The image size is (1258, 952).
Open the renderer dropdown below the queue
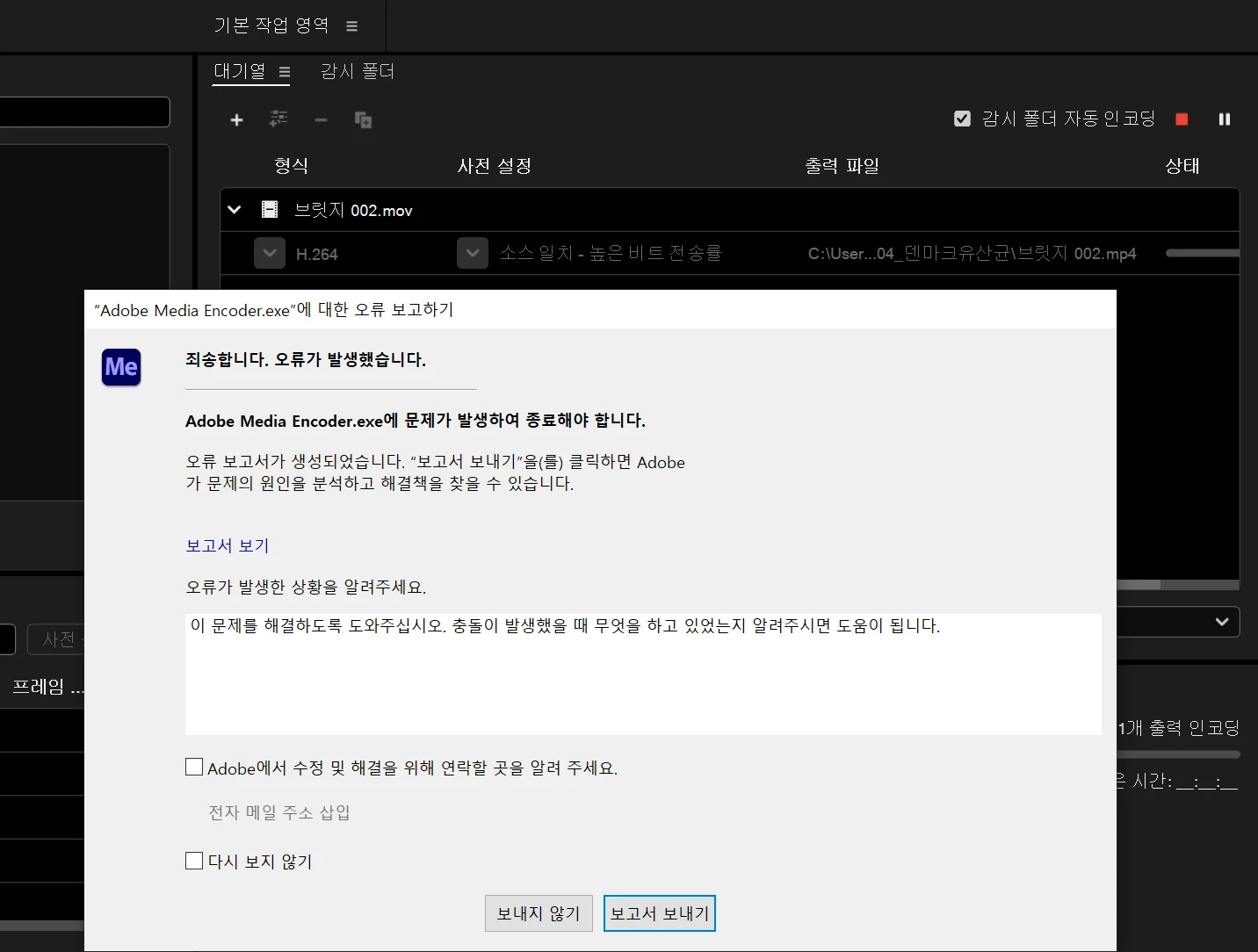point(1222,622)
